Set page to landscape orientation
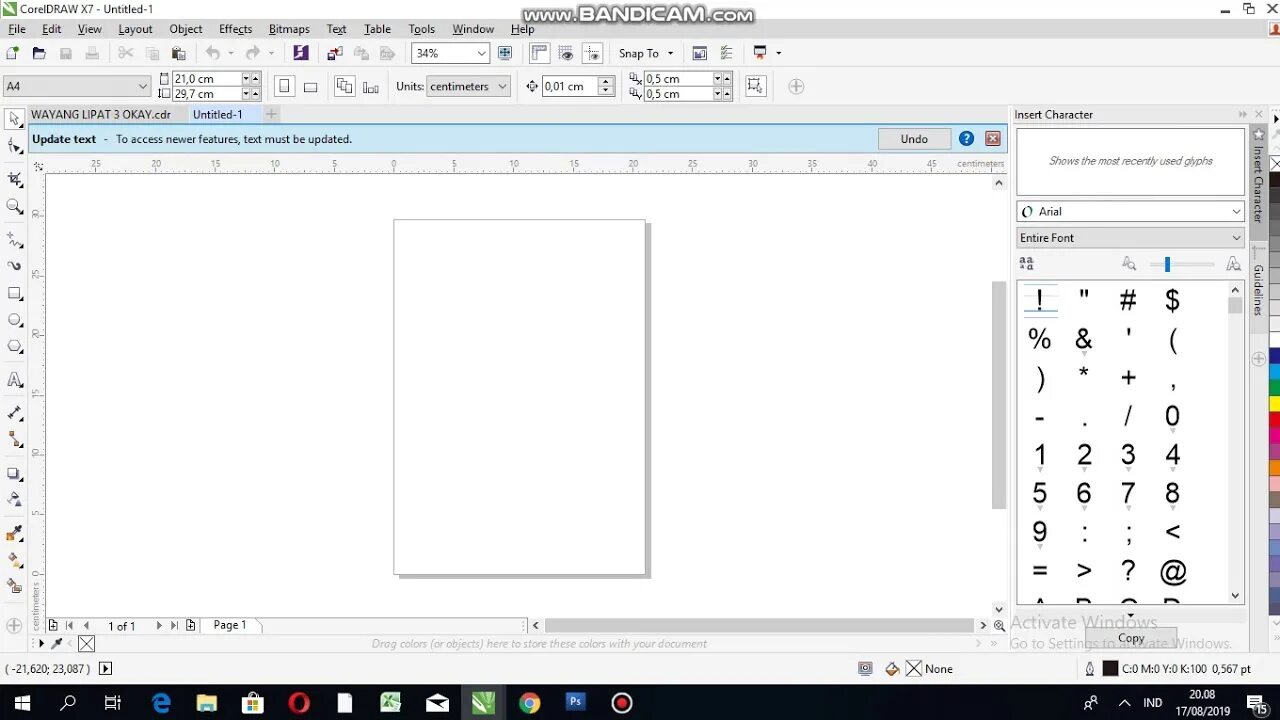 pos(310,86)
